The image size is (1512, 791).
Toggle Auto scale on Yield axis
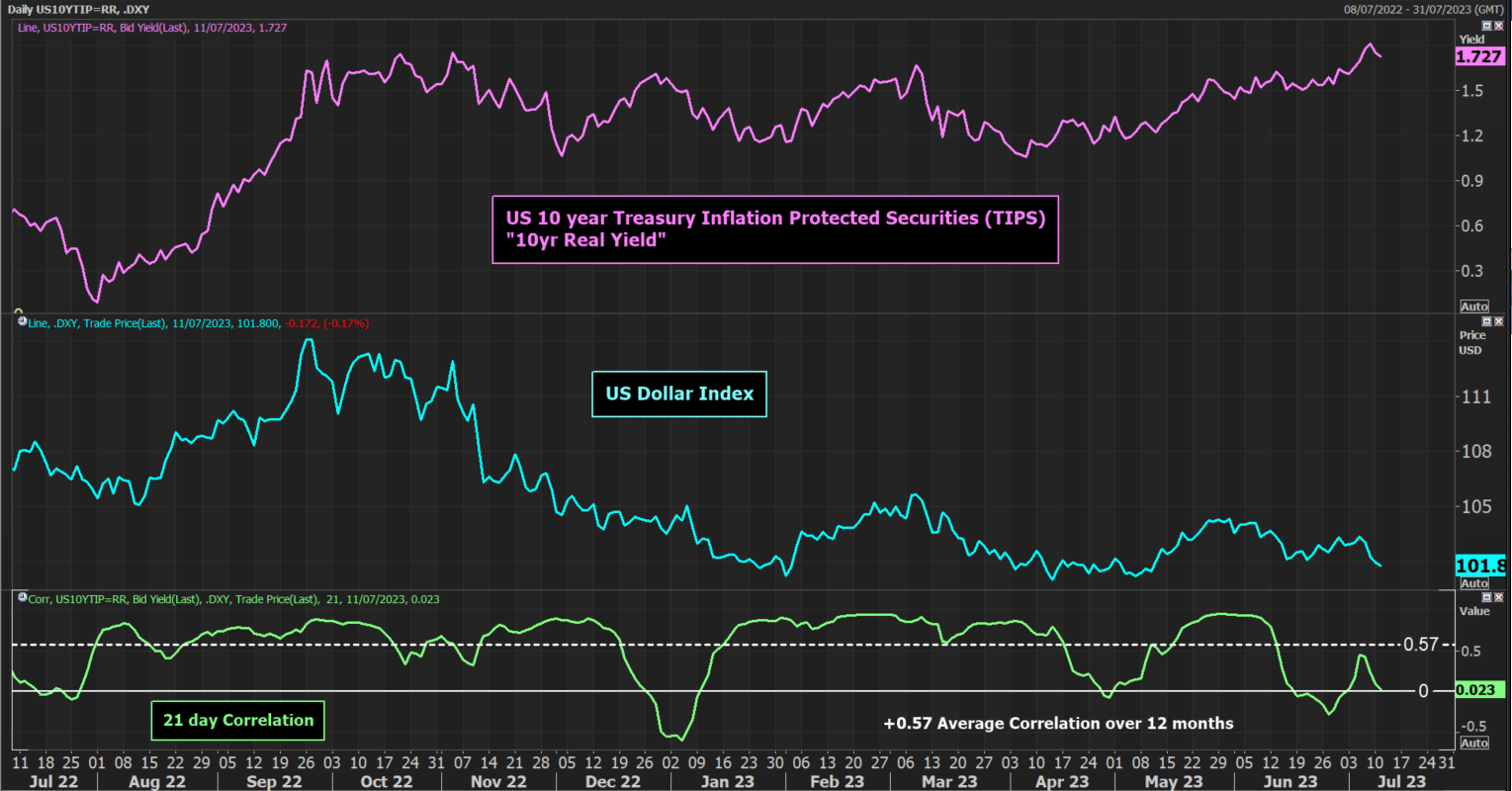[1473, 307]
